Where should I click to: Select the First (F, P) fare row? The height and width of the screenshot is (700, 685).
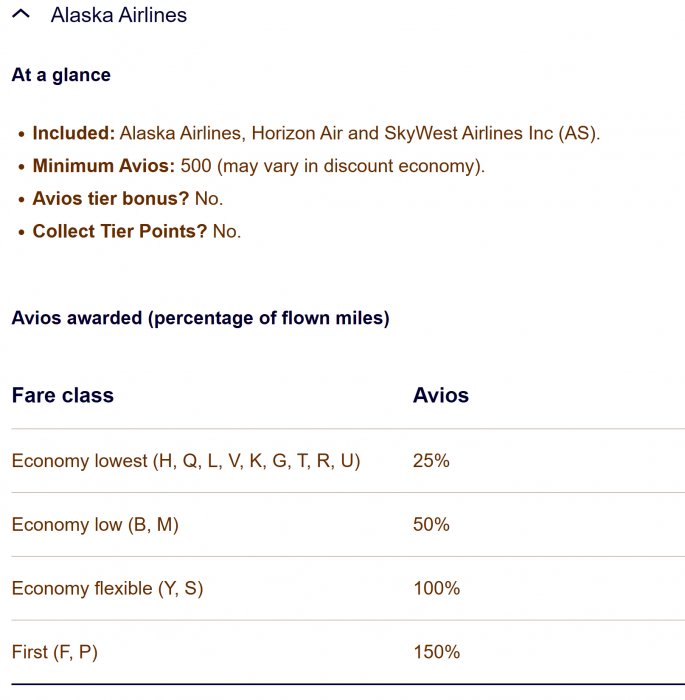pyautogui.click(x=55, y=652)
